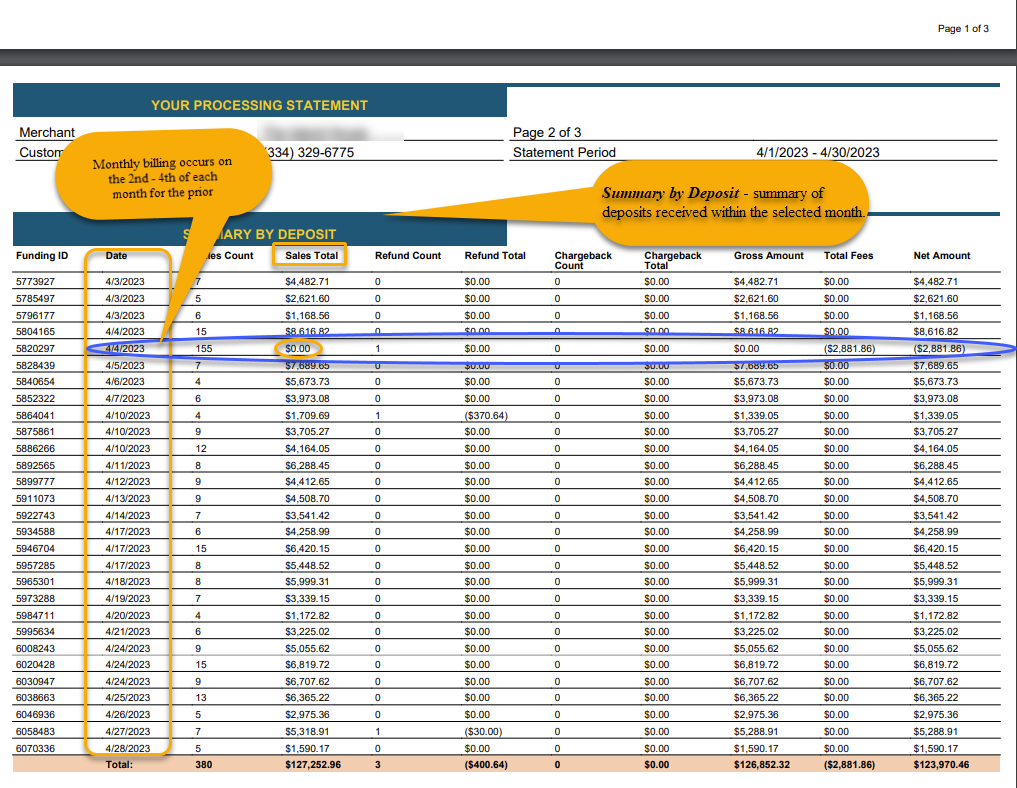This screenshot has height=788, width=1017.
Task: Click the date 4/13/2023
Action: tap(128, 498)
